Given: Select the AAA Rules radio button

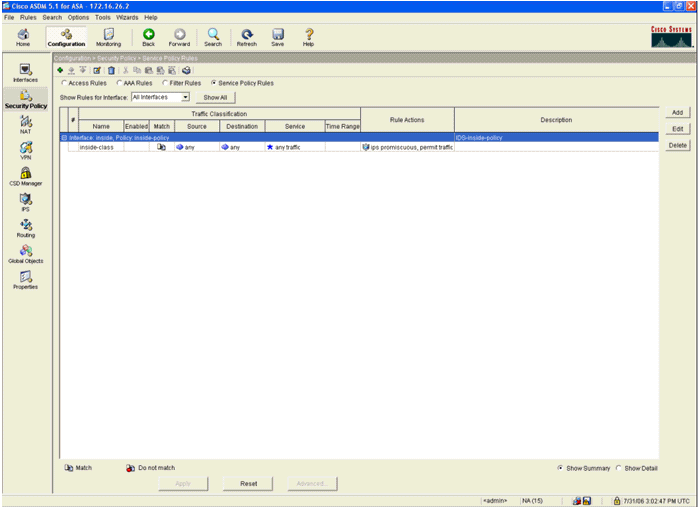Looking at the screenshot, I should (x=119, y=83).
